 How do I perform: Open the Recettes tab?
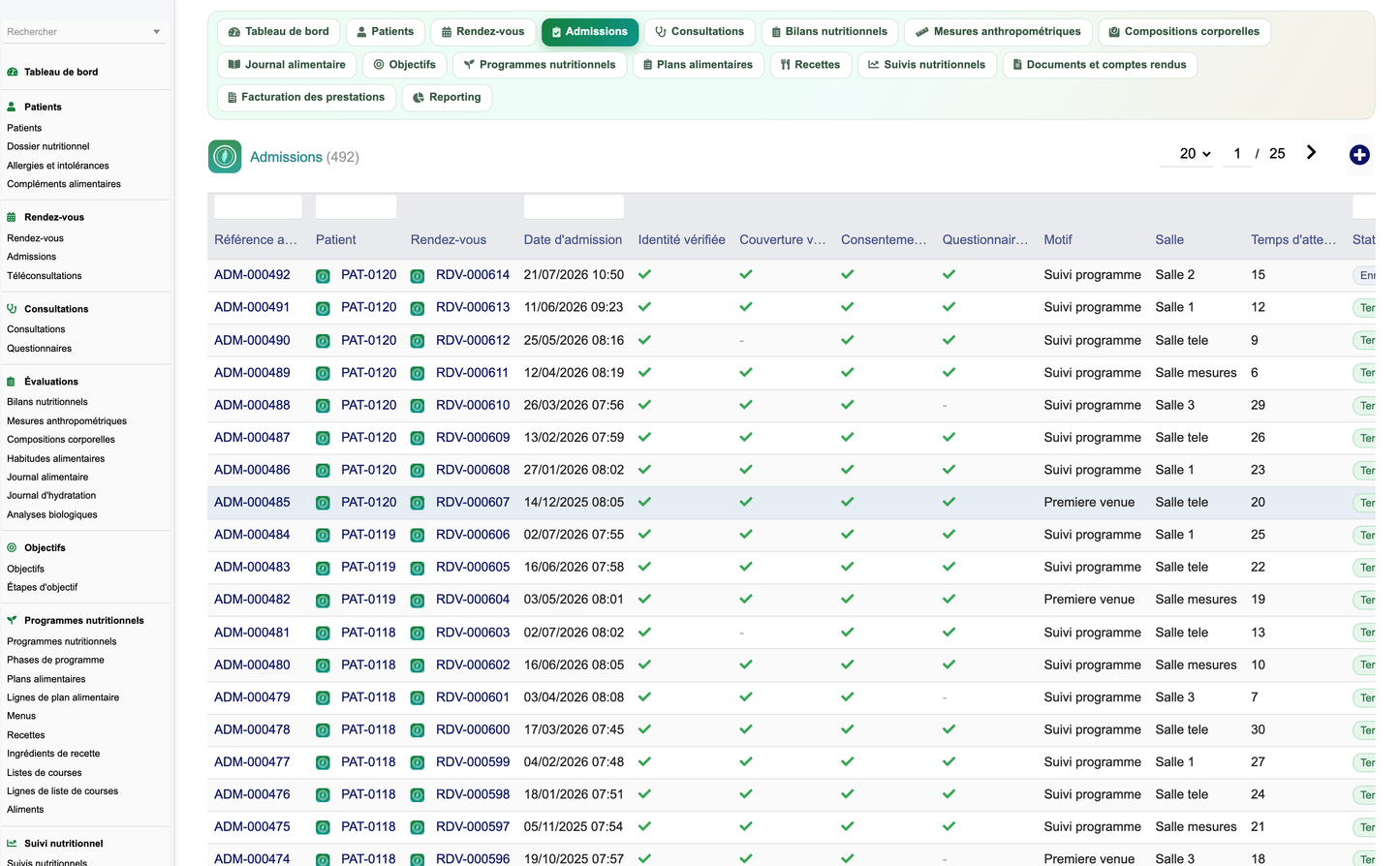811,65
